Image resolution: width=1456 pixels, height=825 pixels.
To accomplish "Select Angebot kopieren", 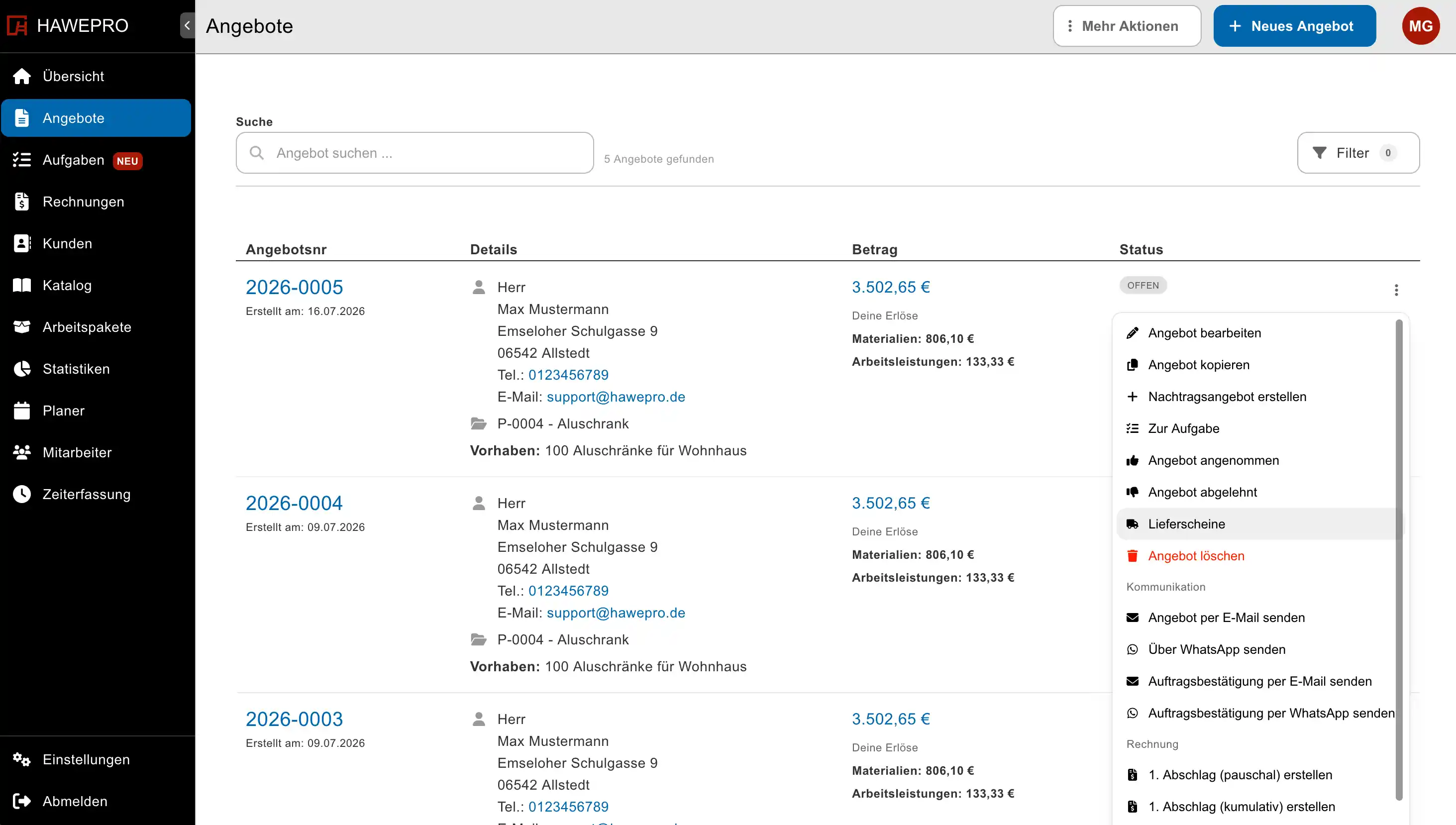I will pyautogui.click(x=1258, y=365).
